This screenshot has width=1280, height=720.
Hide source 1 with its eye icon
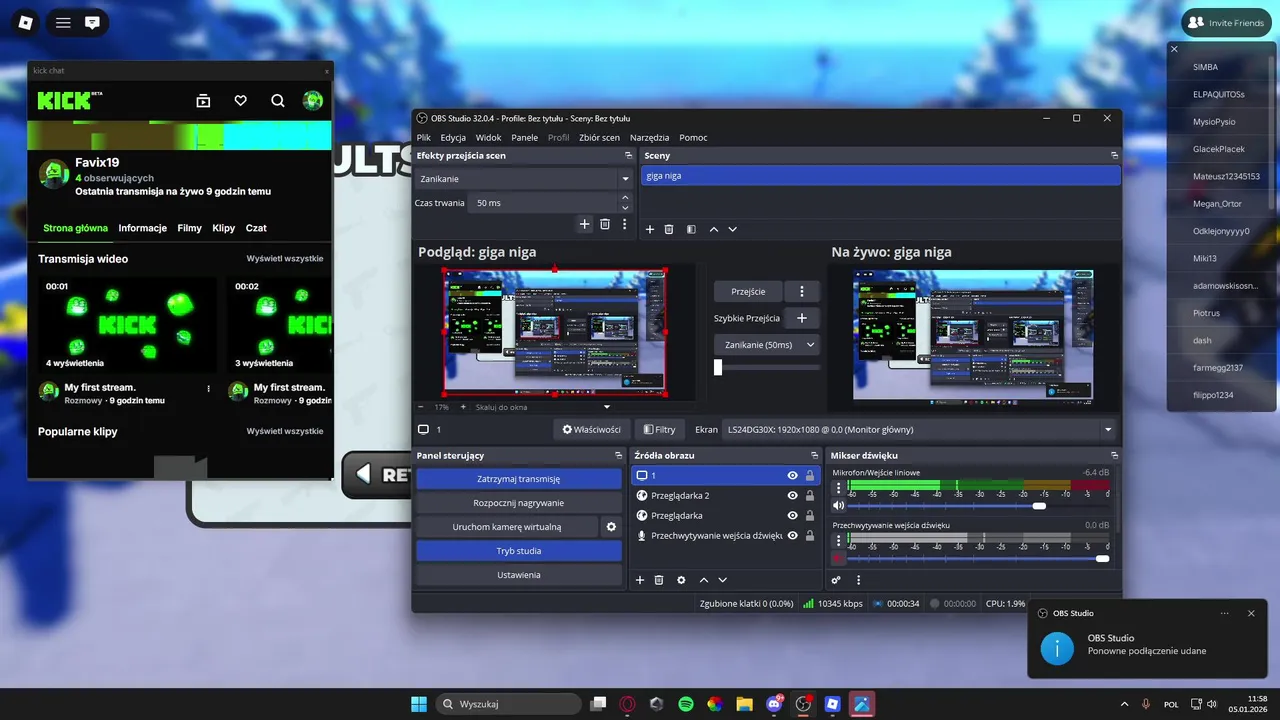792,476
